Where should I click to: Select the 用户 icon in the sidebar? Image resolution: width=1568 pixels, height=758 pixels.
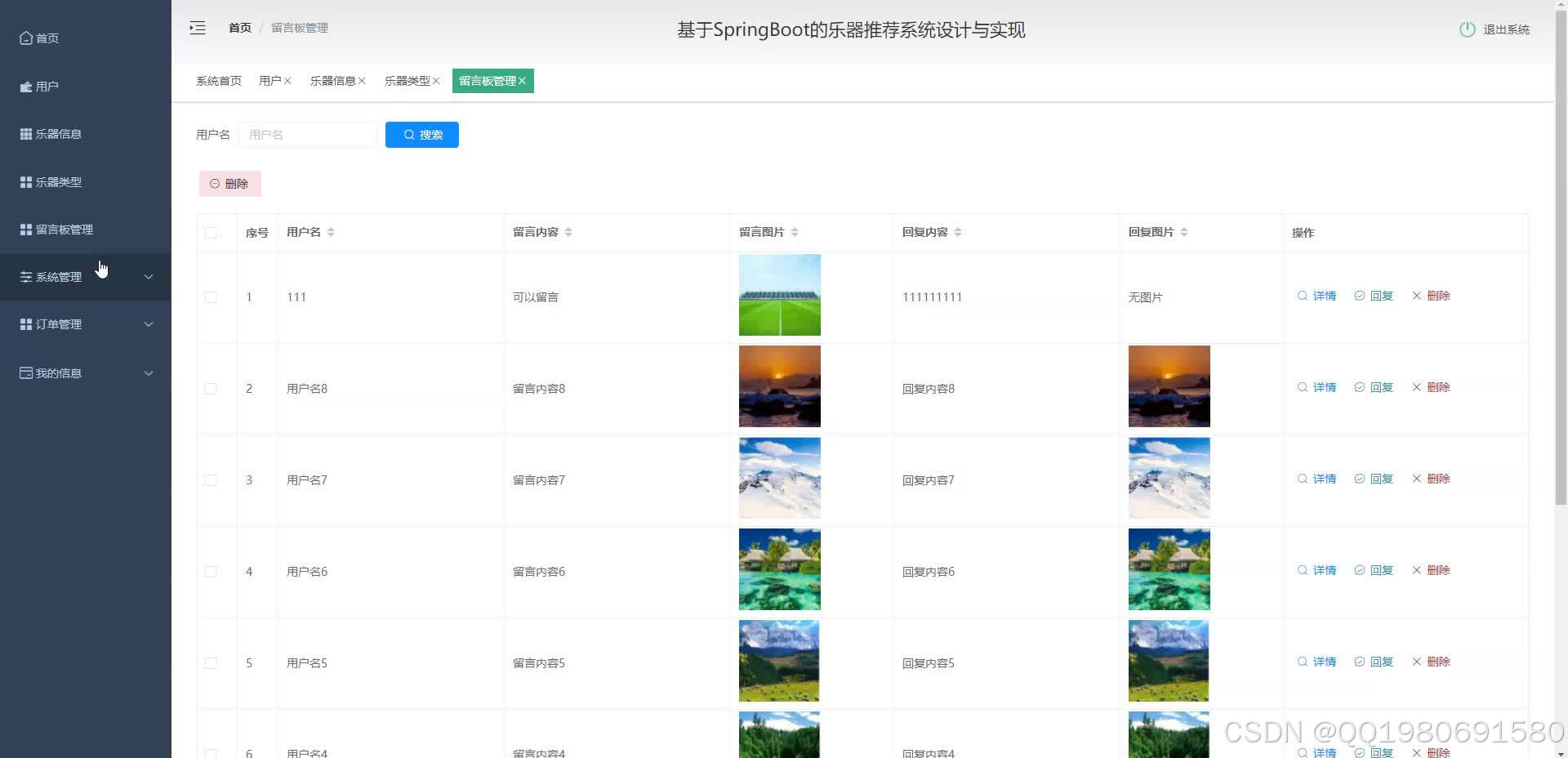point(25,86)
